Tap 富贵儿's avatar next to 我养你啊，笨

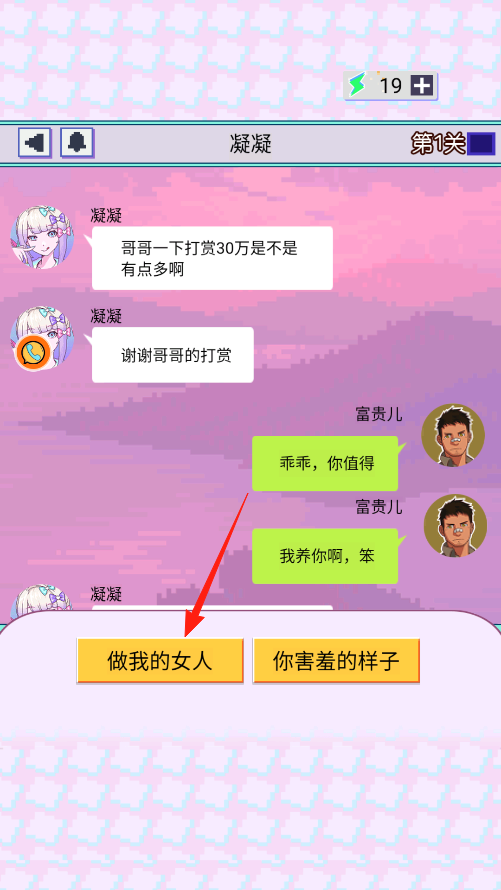[x=455, y=526]
